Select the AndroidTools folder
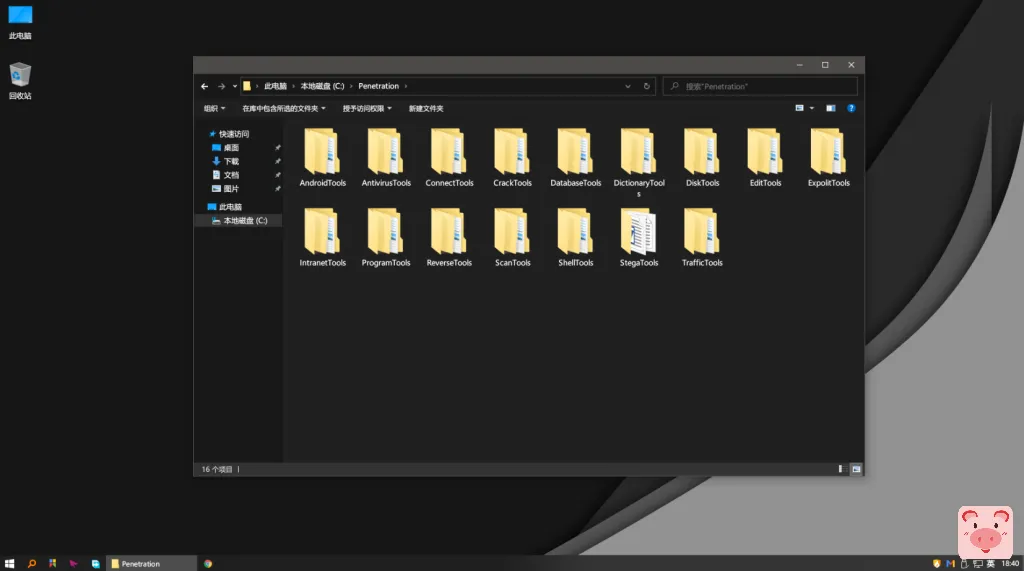This screenshot has width=1024, height=571. point(322,153)
